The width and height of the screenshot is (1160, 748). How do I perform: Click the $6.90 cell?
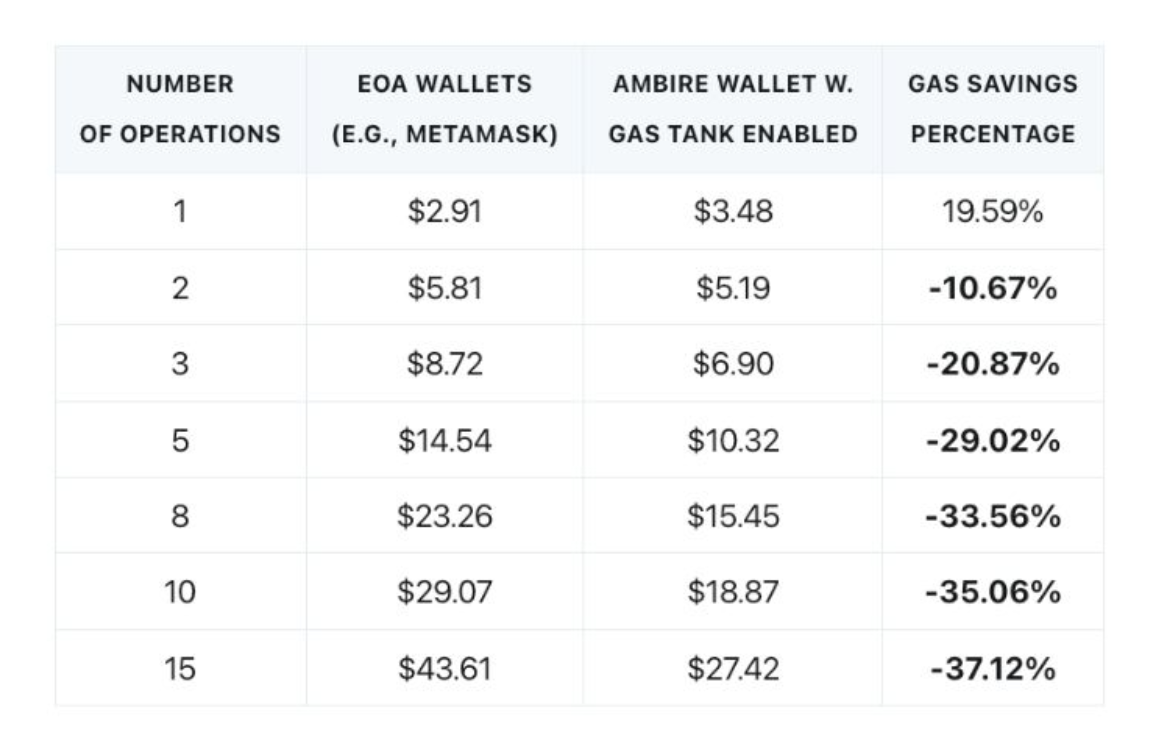click(733, 364)
